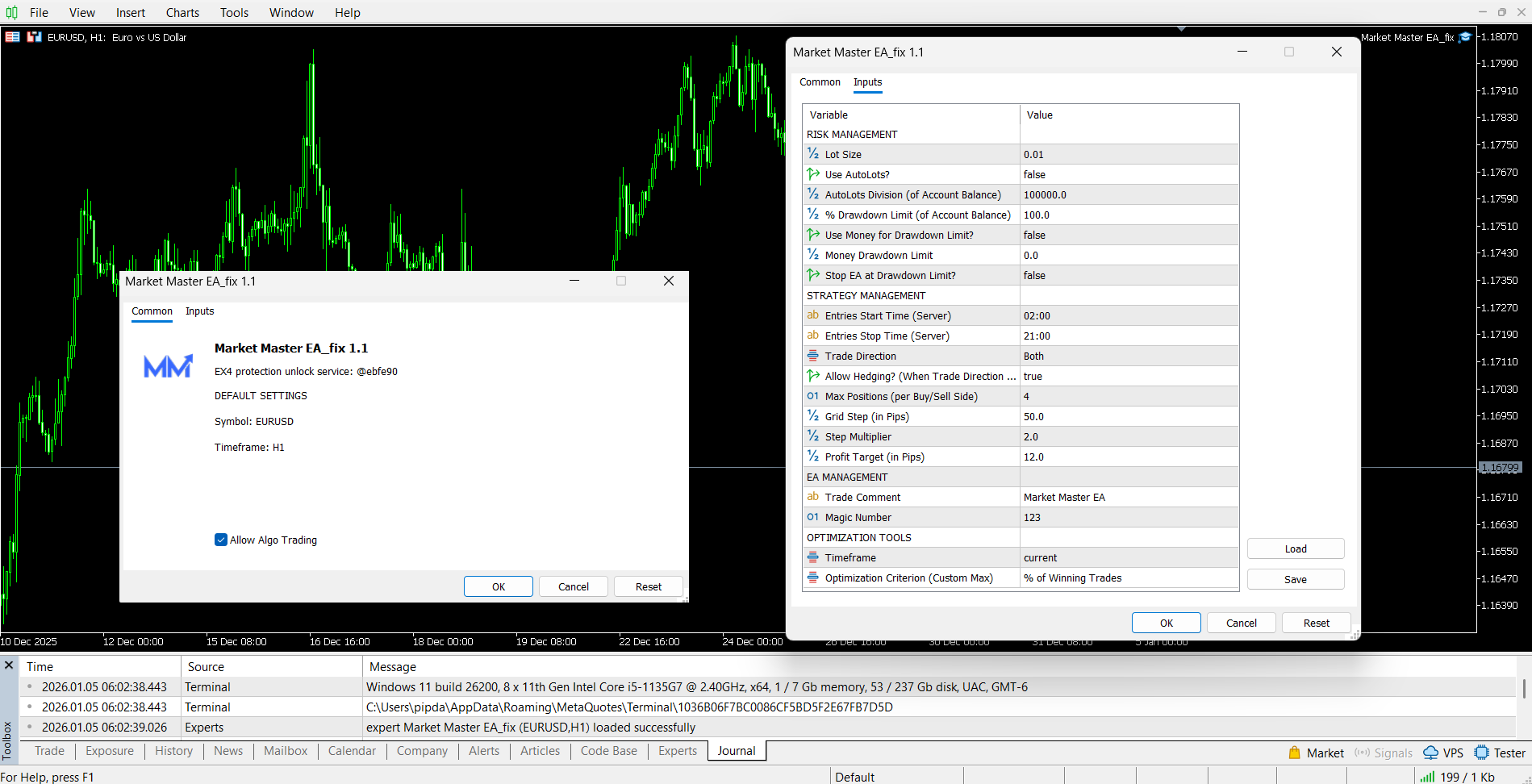Edit the Lot Size value field
Image resolution: width=1532 pixels, height=784 pixels.
1128,155
